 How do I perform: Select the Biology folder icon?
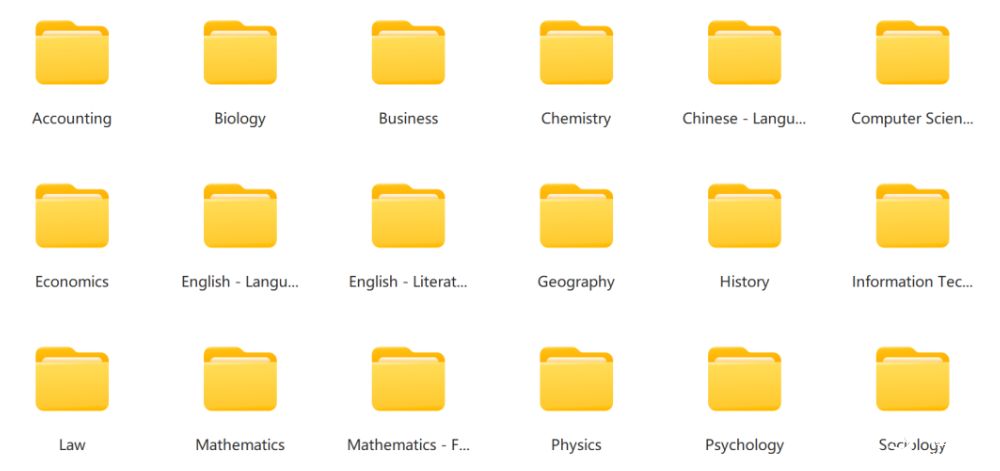click(x=240, y=53)
